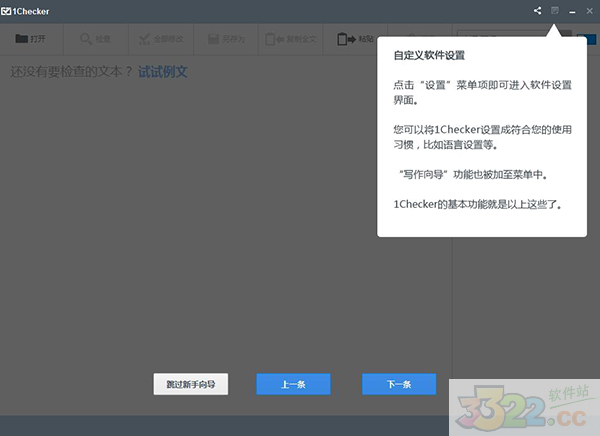Click text 还没有要检查的文本？
This screenshot has width=600, height=436.
(x=71, y=72)
